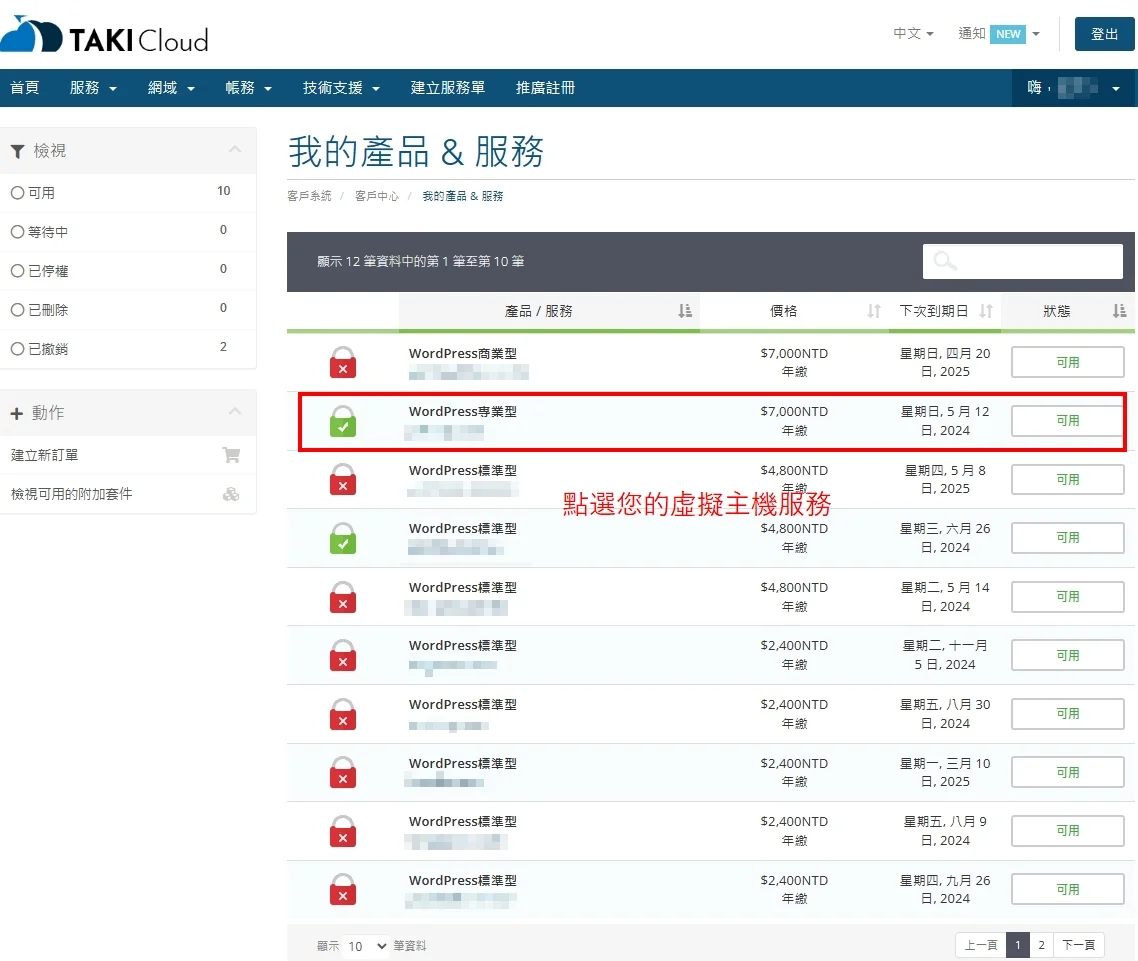1138x961 pixels.
Task: Click the magnifier icon in the search box
Action: coord(944,261)
